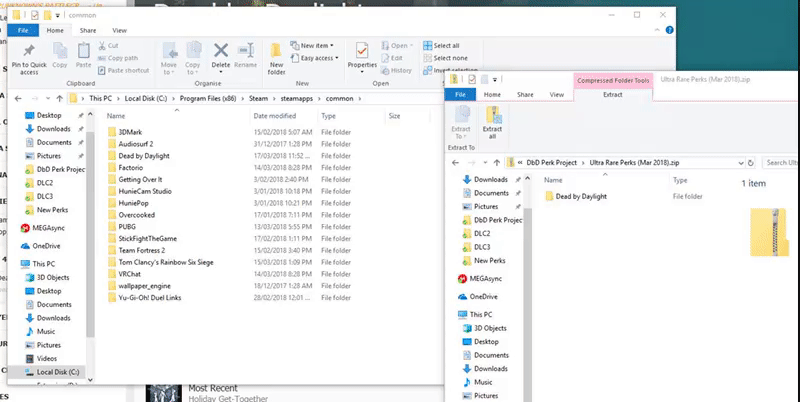Viewport: 800px width, 402px height.
Task: Sort by the Date modified column
Action: [274, 116]
